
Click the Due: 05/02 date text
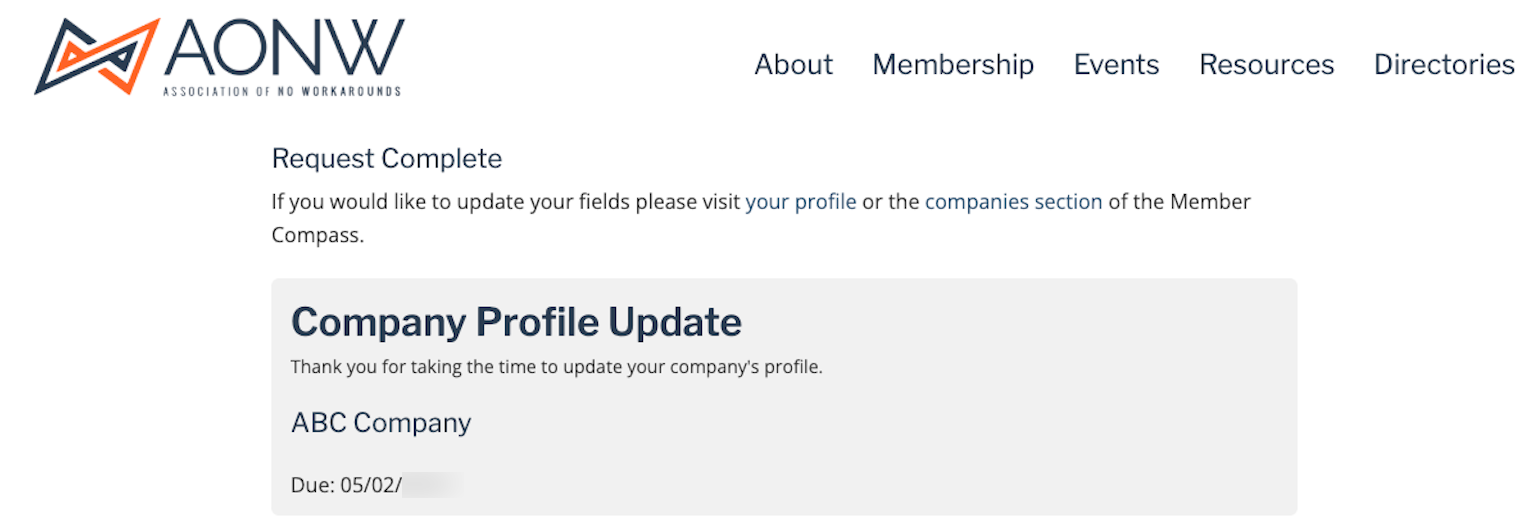[x=346, y=486]
